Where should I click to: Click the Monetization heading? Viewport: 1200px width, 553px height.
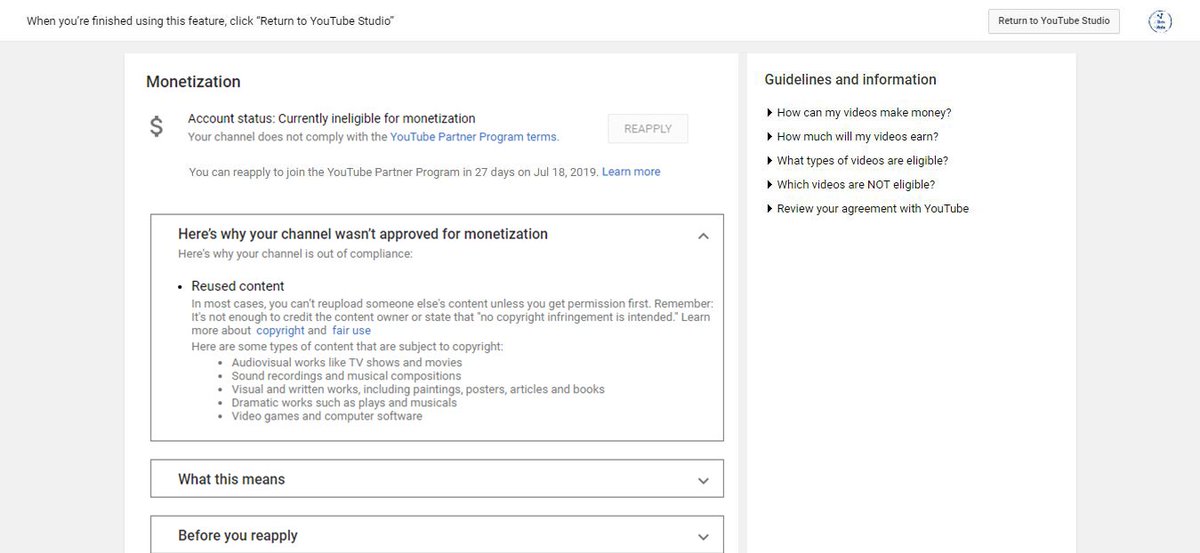click(193, 82)
